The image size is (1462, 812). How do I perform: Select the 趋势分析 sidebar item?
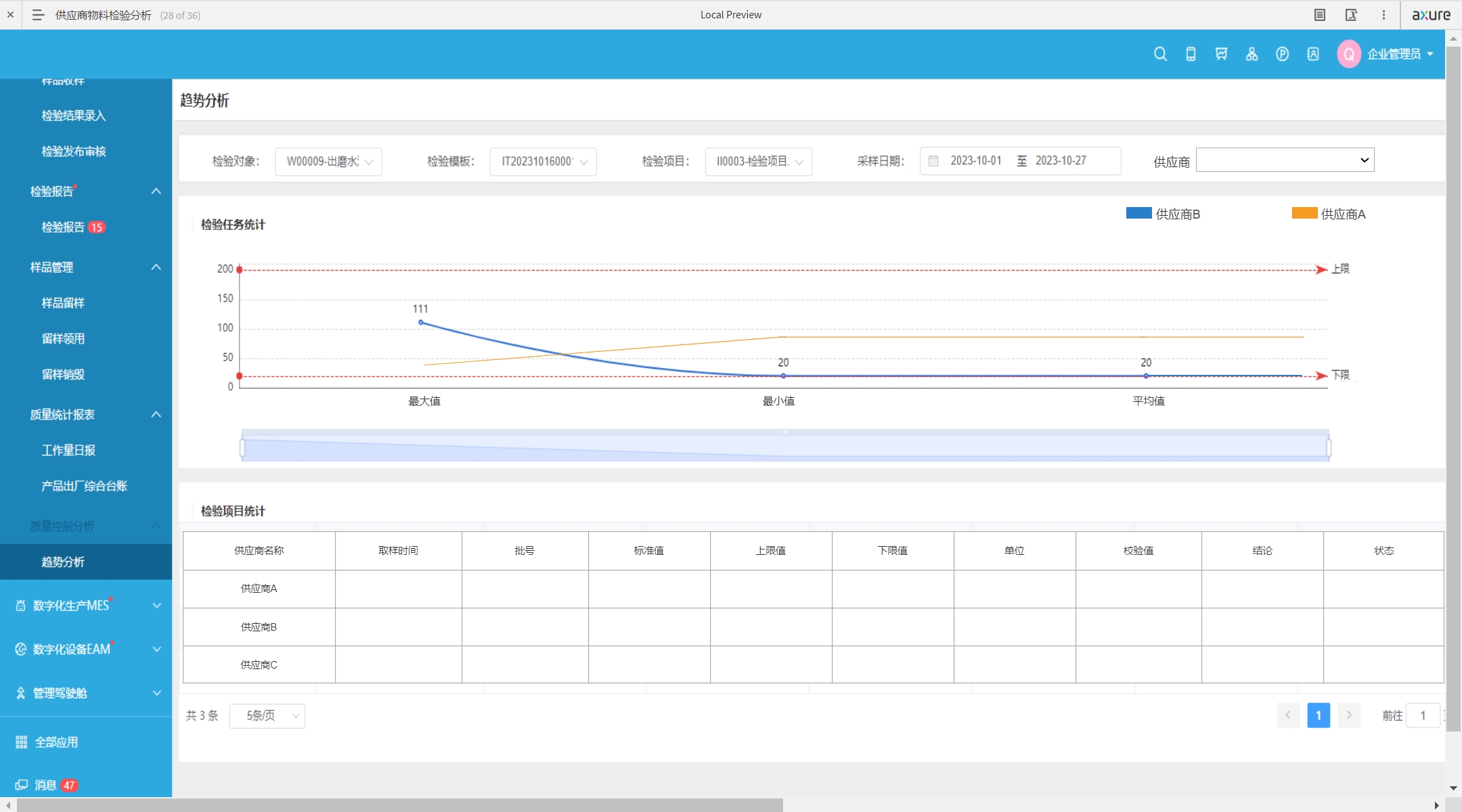point(86,562)
